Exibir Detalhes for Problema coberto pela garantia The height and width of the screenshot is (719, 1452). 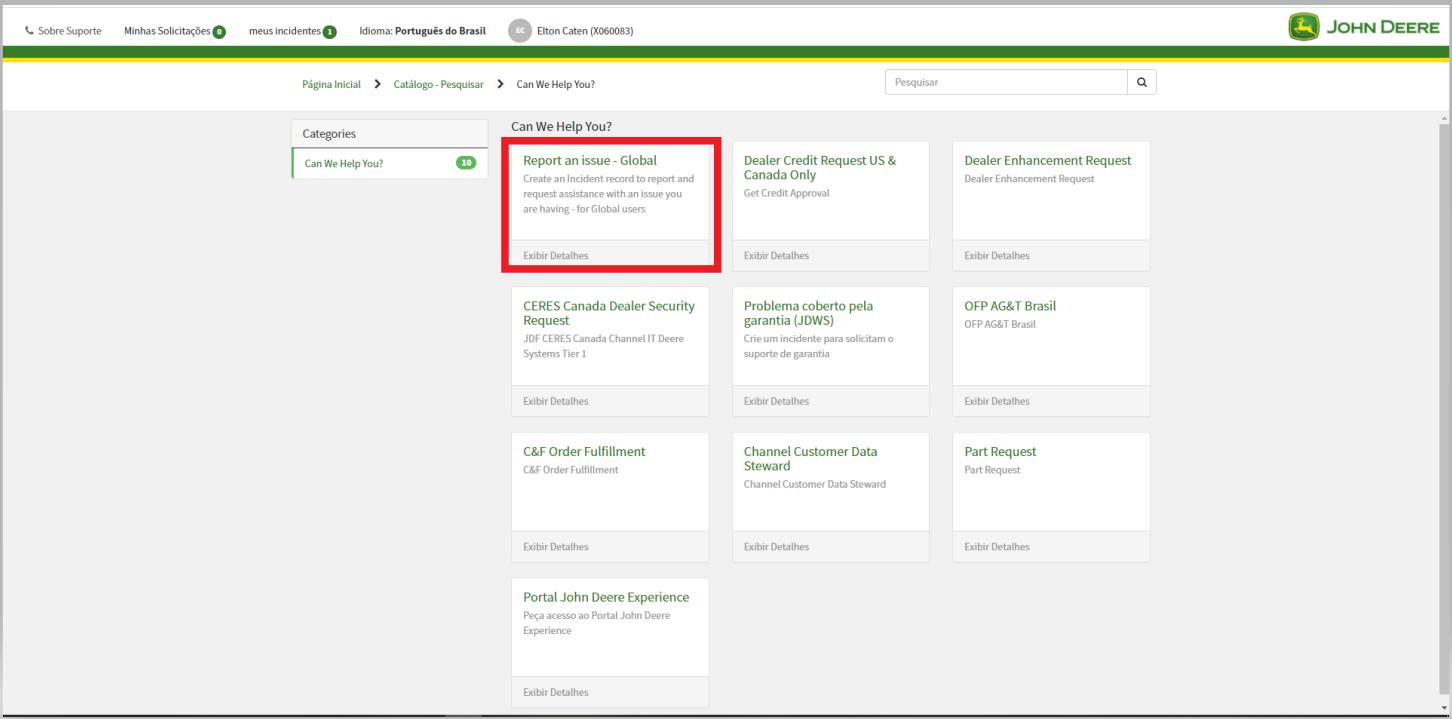(x=776, y=401)
